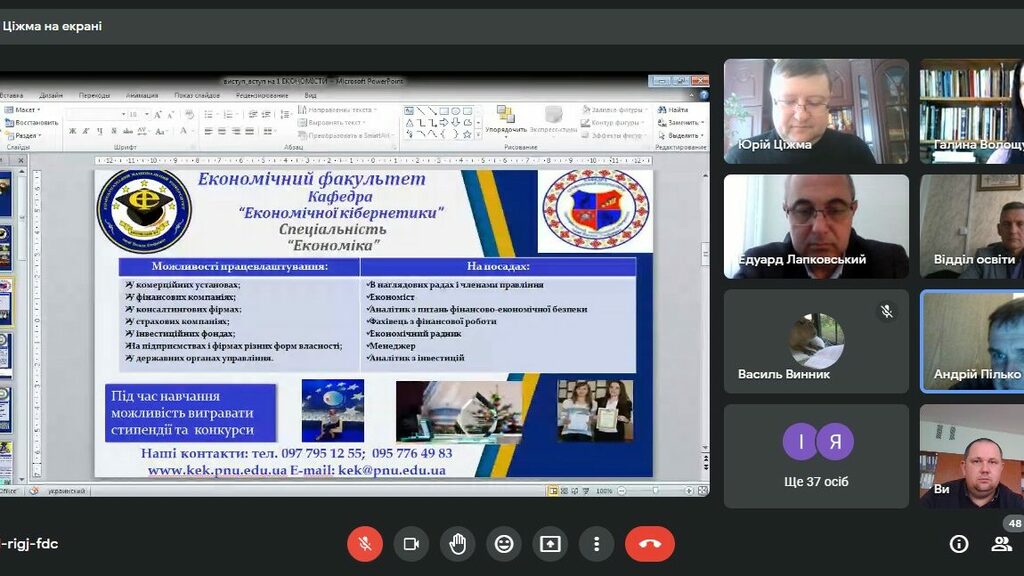Click the Present now screen-share icon
1024x576 pixels.
pos(550,544)
